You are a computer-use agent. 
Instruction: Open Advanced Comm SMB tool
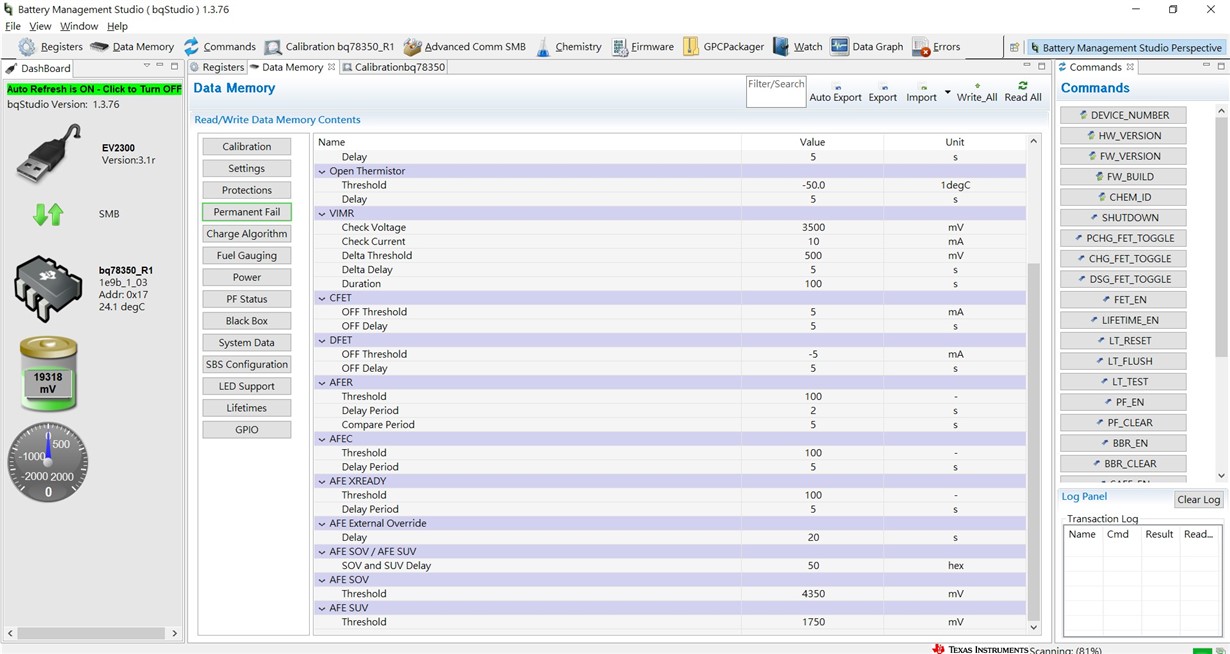tap(464, 47)
